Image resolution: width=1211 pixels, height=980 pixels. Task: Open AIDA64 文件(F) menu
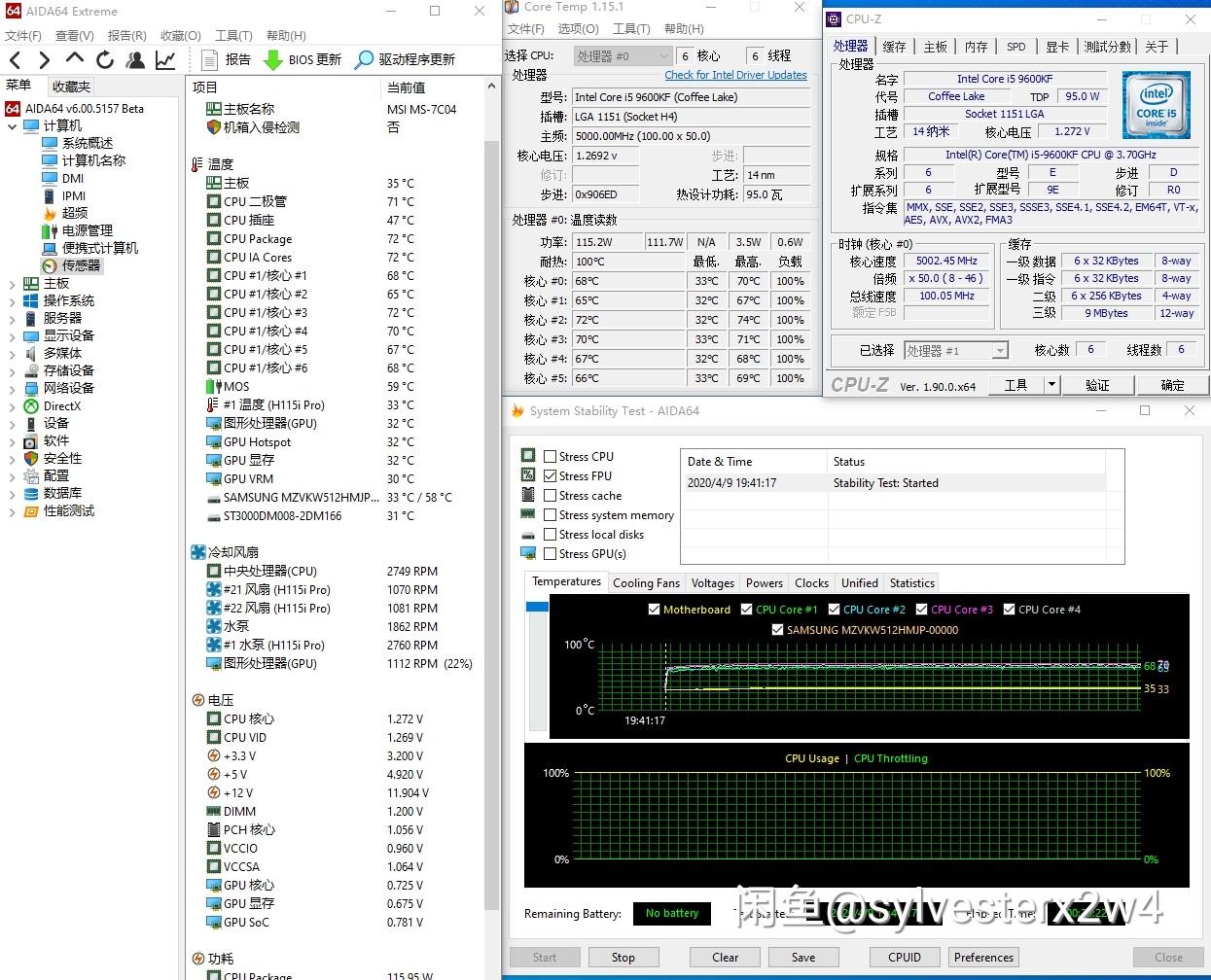point(23,35)
